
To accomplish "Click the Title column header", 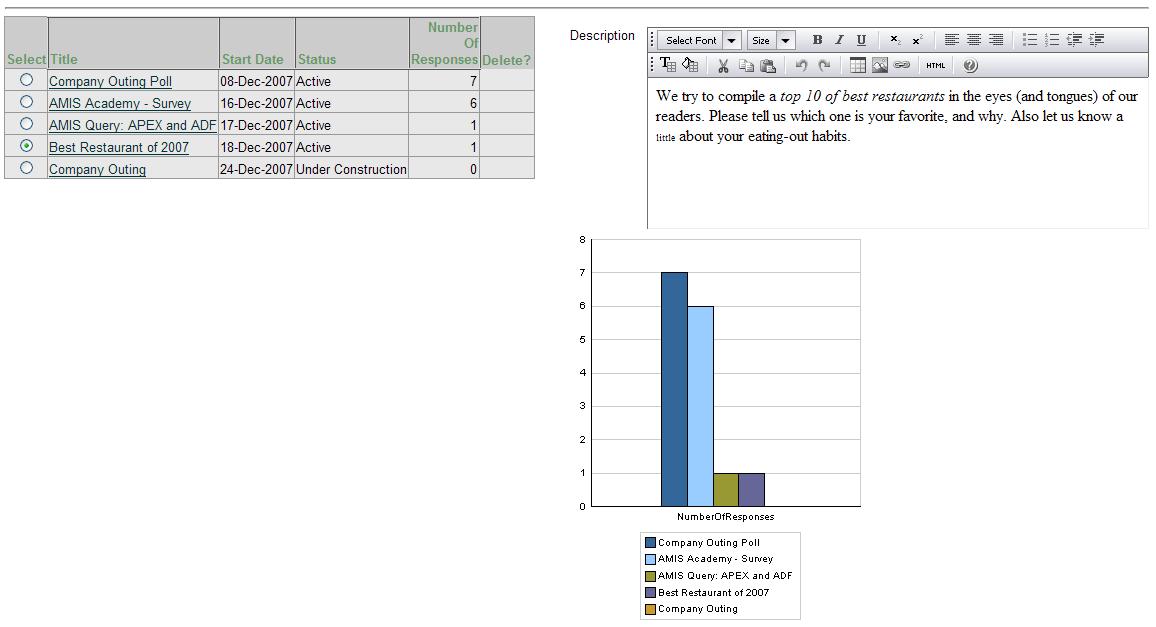I will (x=64, y=60).
